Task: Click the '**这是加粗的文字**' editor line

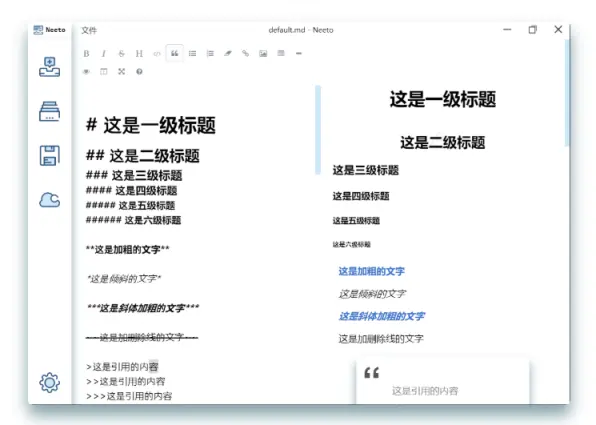Action: pyautogui.click(x=127, y=249)
